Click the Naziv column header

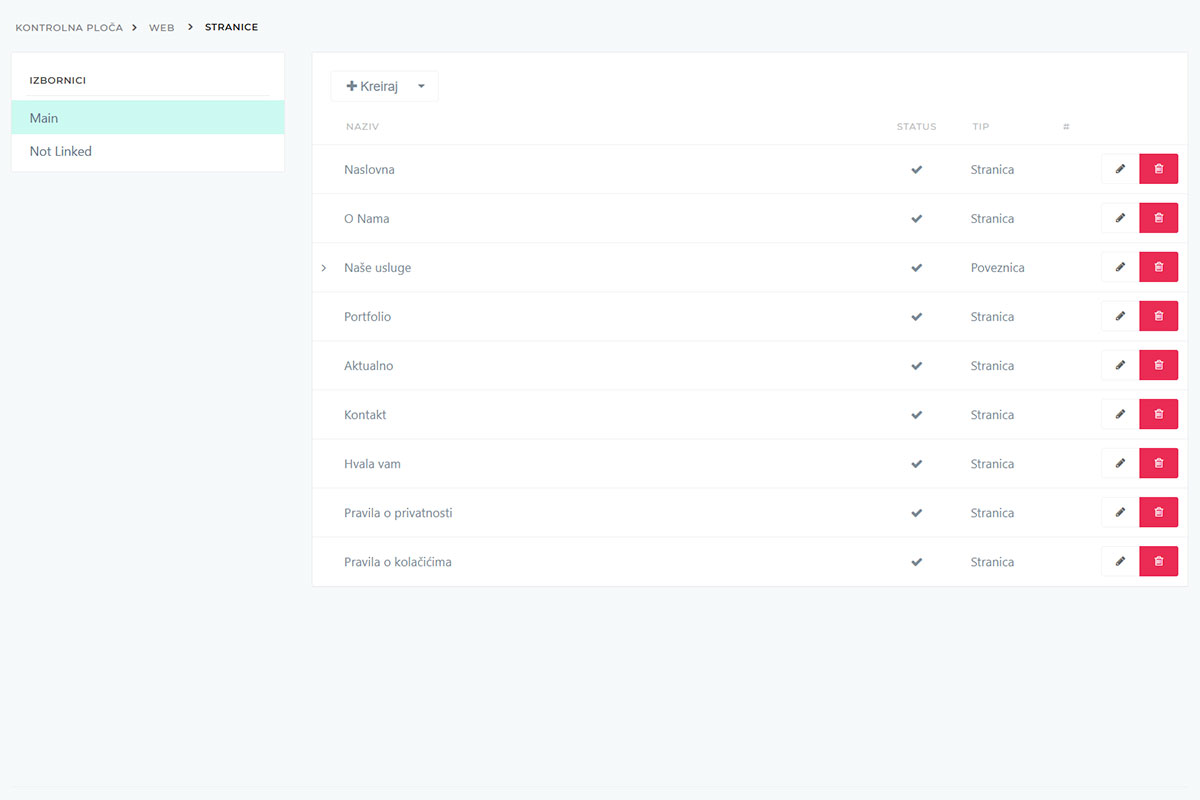pos(362,127)
